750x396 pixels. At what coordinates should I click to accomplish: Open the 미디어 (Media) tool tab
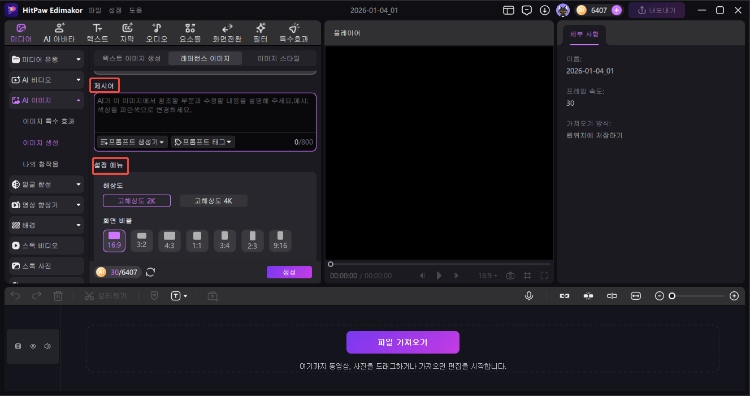(21, 33)
